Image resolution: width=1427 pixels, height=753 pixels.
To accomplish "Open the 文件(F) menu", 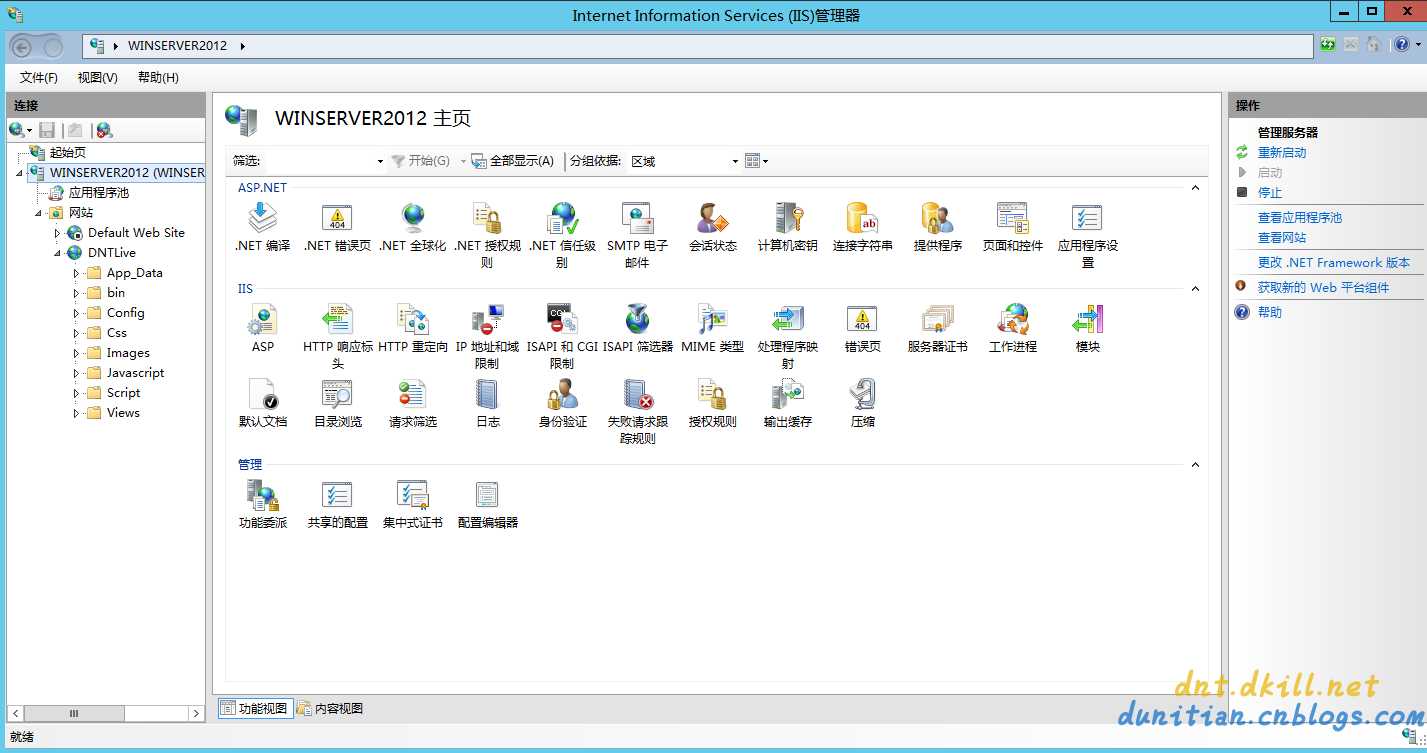I will tap(38, 77).
